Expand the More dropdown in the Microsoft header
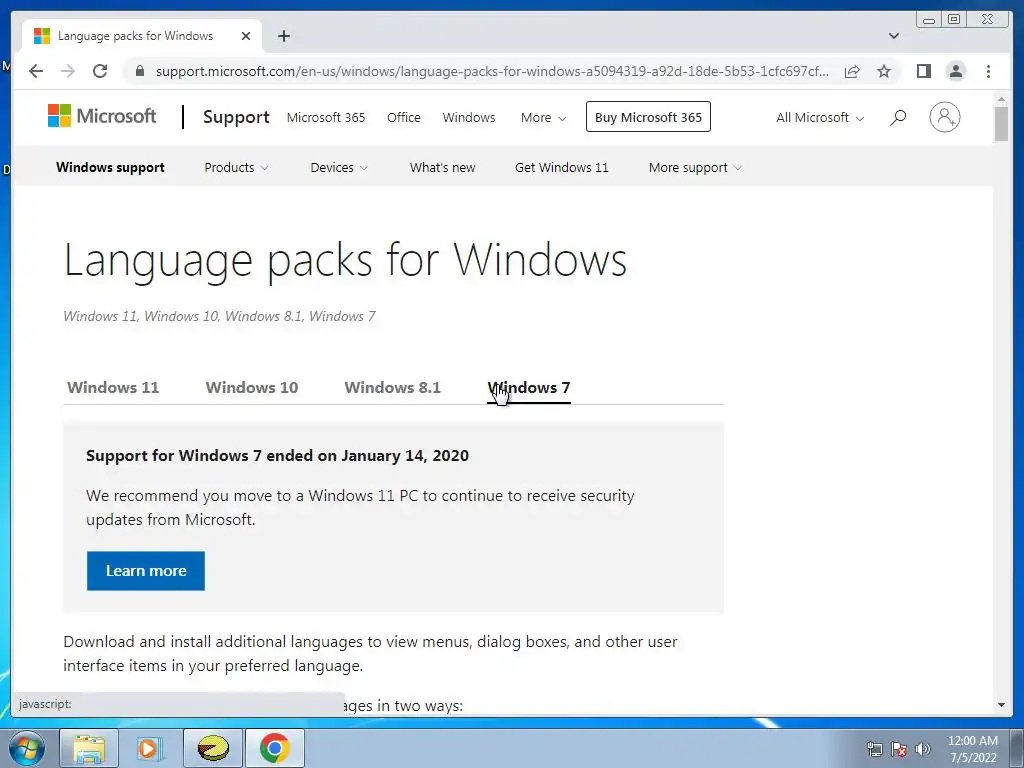The height and width of the screenshot is (768, 1024). pos(543,118)
